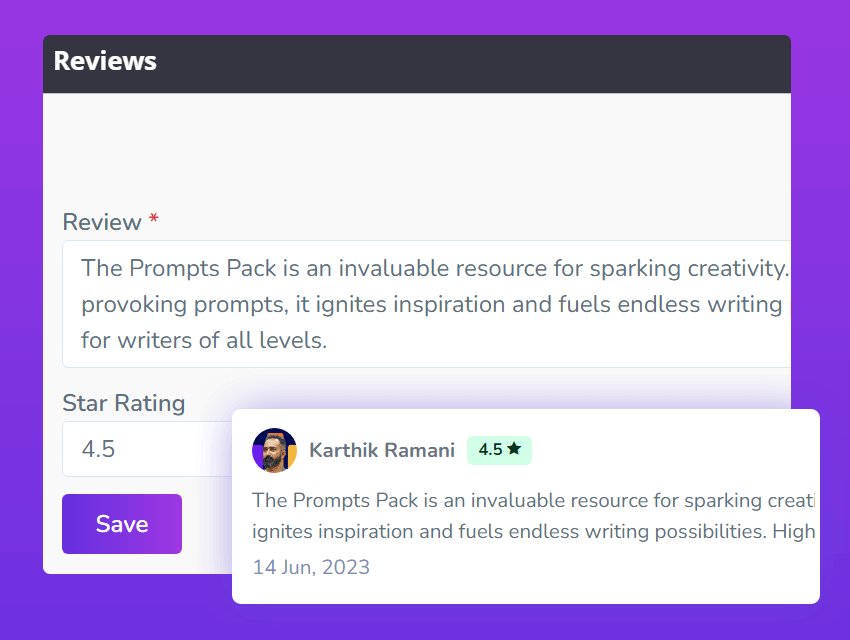The width and height of the screenshot is (850, 640).
Task: Click the red required asterisk
Action: point(154,220)
